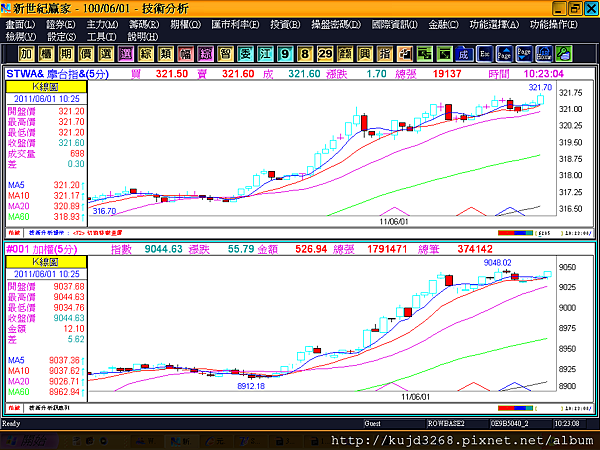Viewport: 600px width, 450px height.
Task: Click the magenta 選 toolbar icon
Action: [126, 54]
